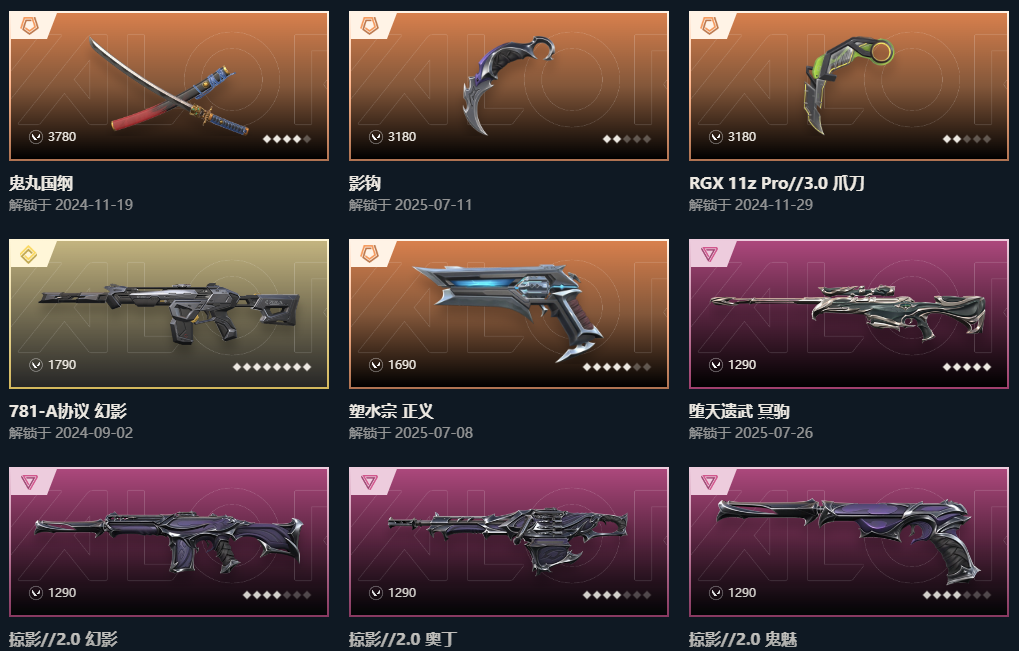Select the green RGX 11z Pro knife image
The image size is (1019, 651).
[x=849, y=86]
